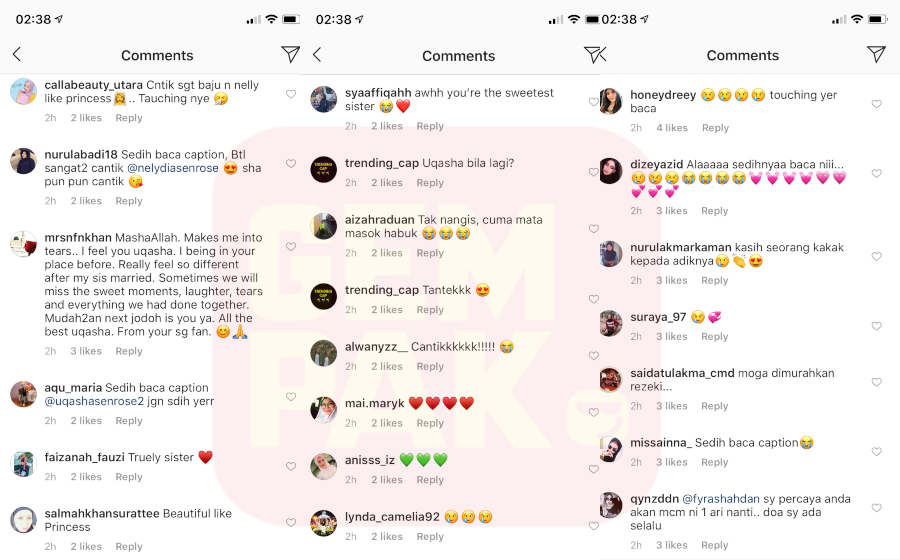900x560 pixels.
Task: Open the @uqashasenrose2 mention link
Action: (x=94, y=401)
